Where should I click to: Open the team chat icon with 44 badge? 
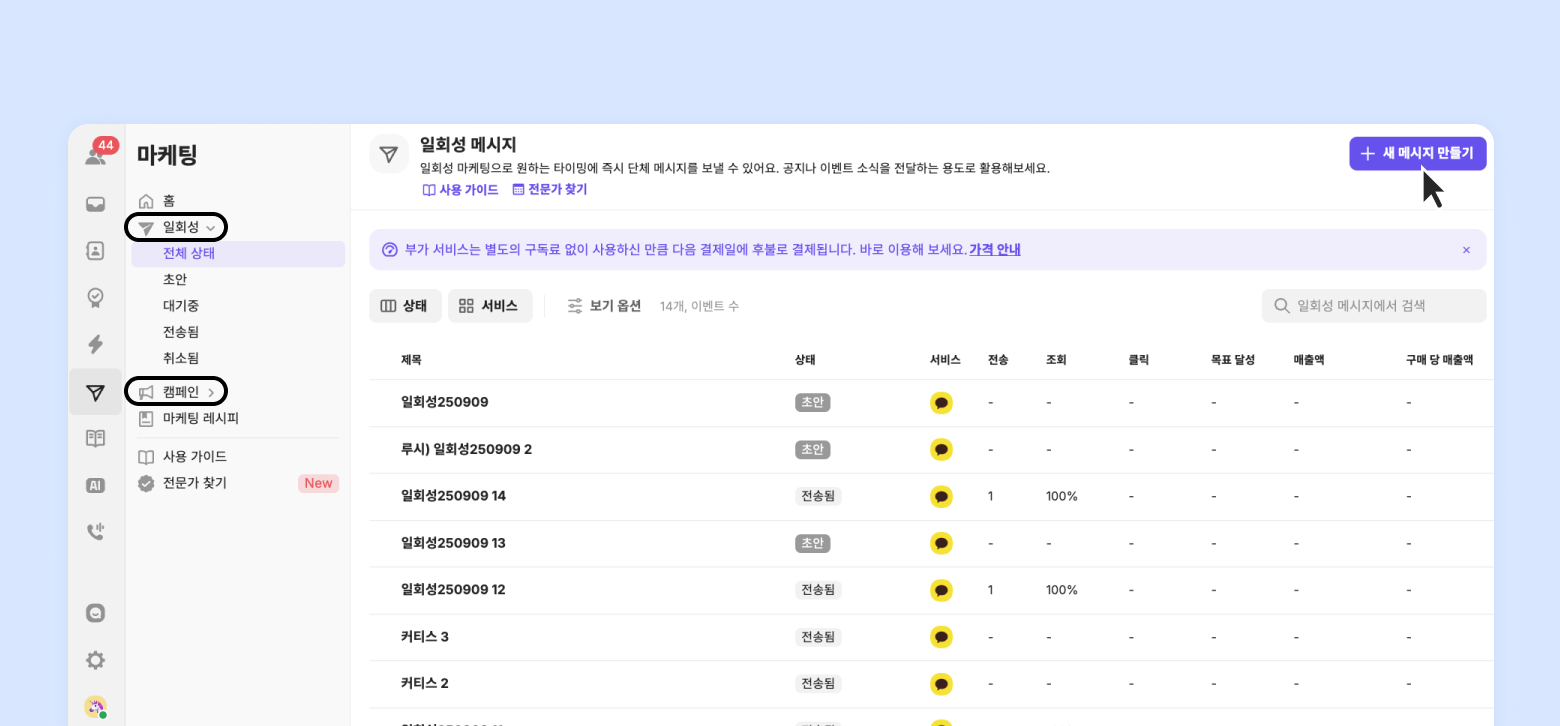[x=96, y=156]
